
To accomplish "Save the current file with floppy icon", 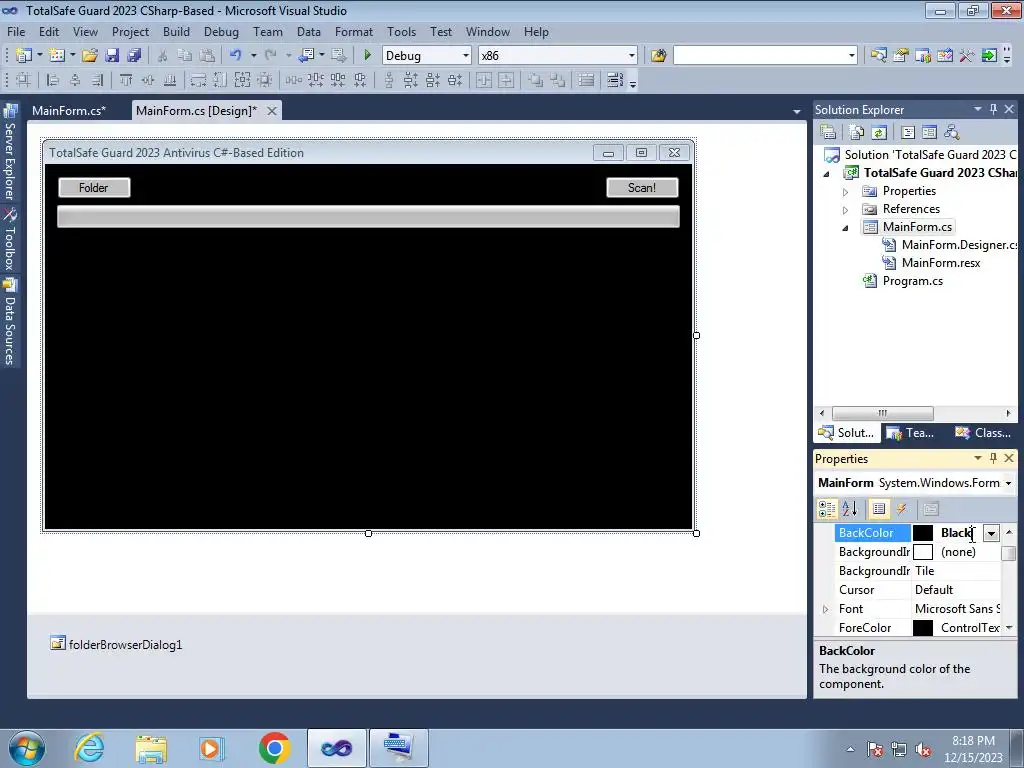I will 112,56.
